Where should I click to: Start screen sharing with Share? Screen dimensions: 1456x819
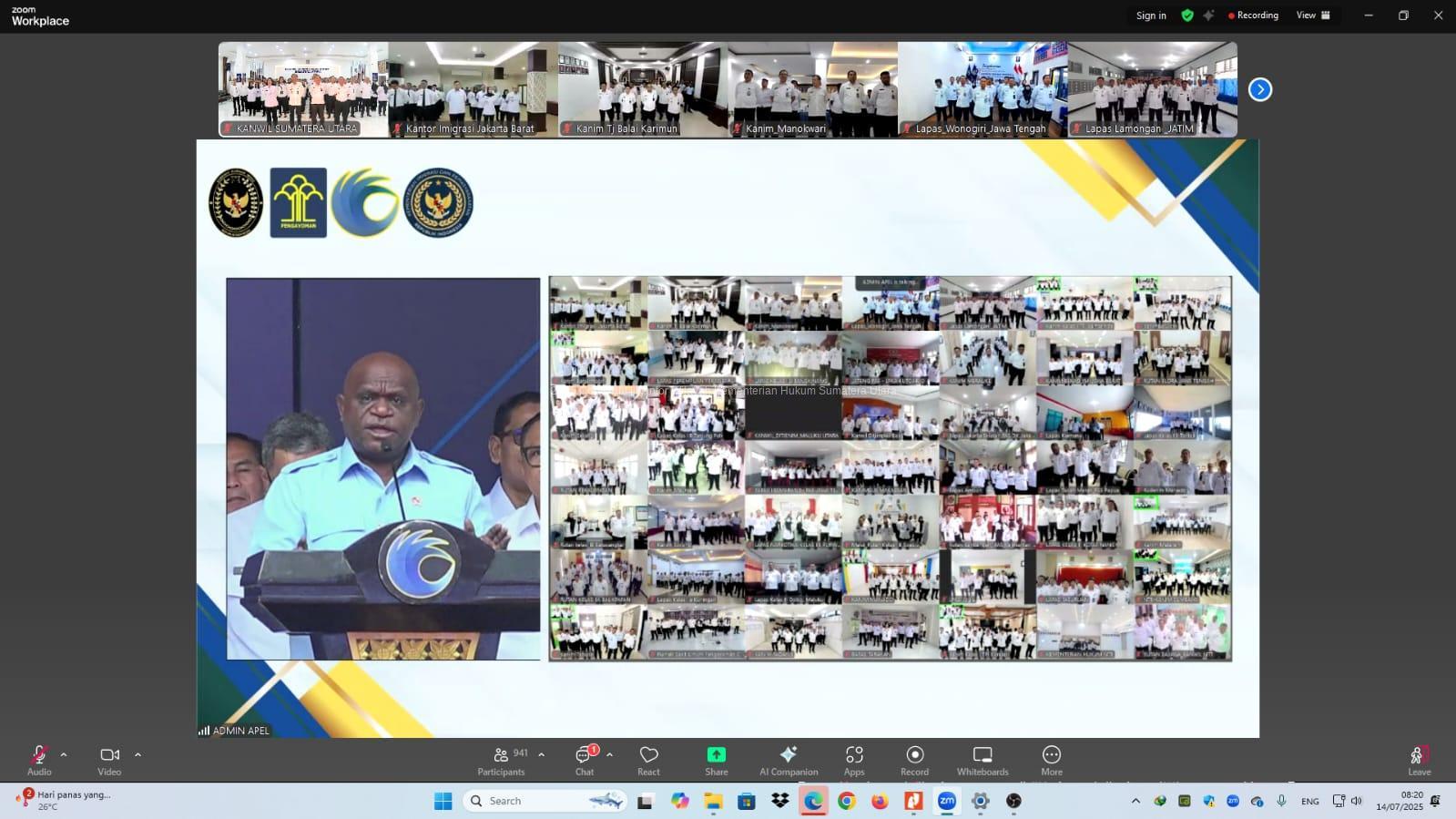click(716, 761)
